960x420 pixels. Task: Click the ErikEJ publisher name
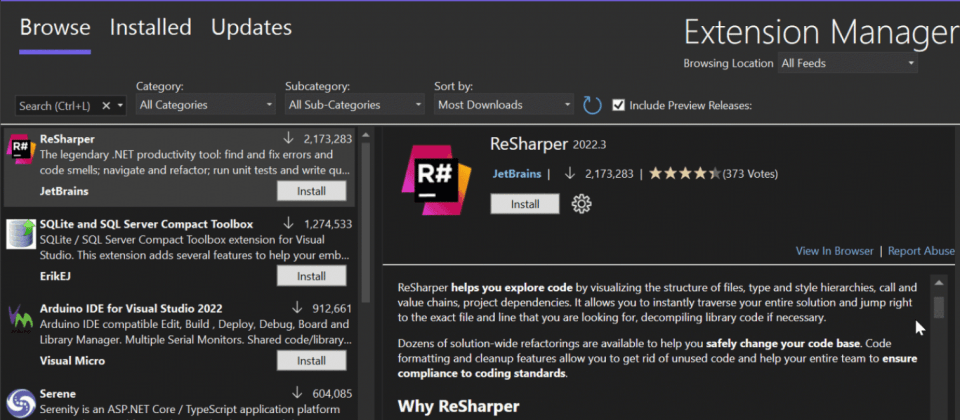(x=55, y=276)
